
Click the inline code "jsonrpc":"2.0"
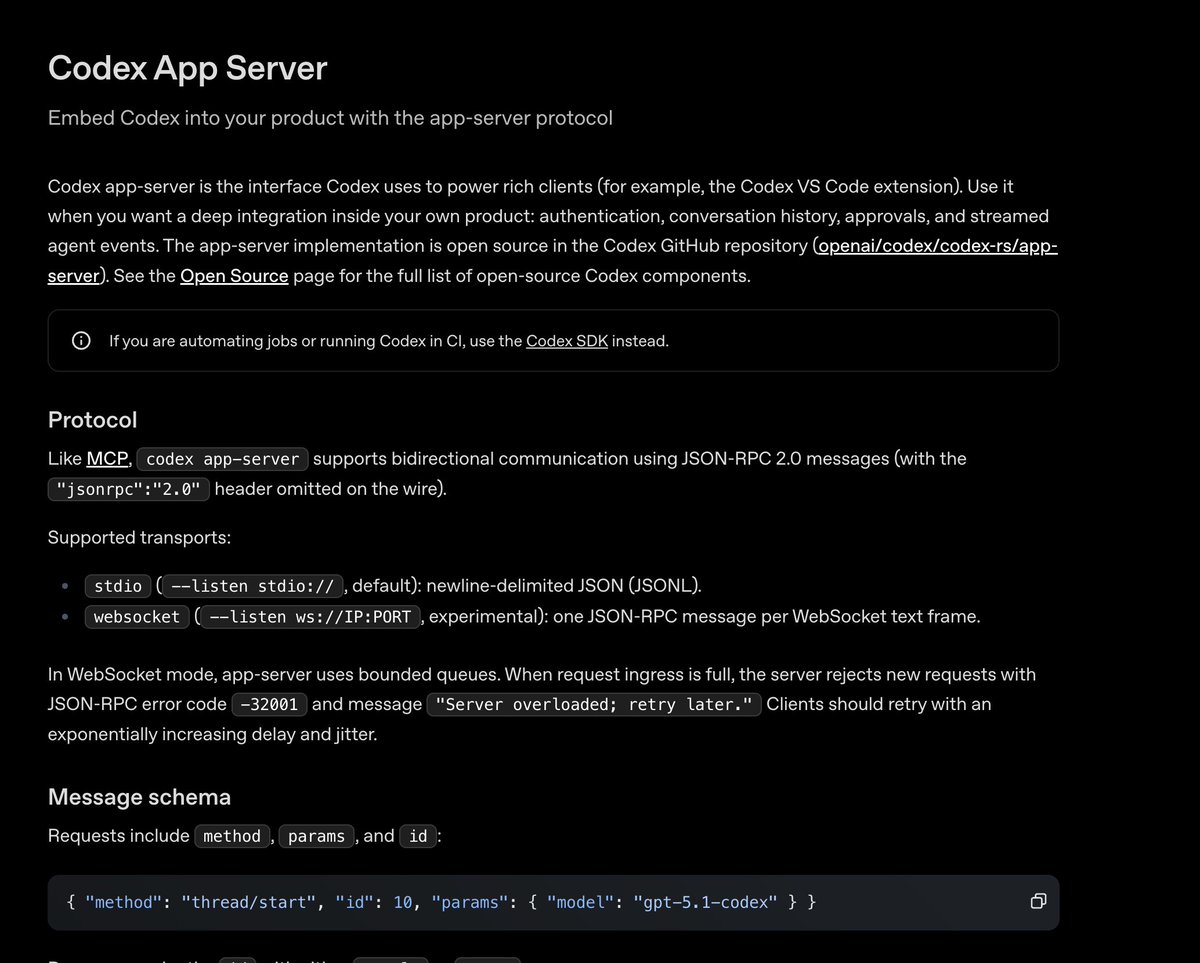(129, 490)
